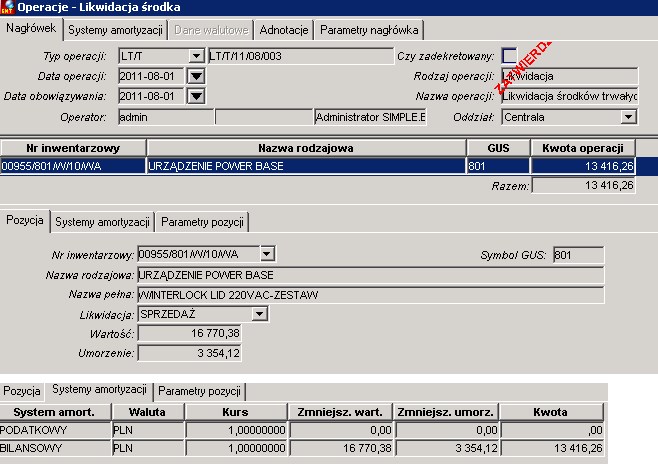The image size is (658, 464).
Task: Expand the Oddział Centrala dropdown
Action: pyautogui.click(x=628, y=117)
